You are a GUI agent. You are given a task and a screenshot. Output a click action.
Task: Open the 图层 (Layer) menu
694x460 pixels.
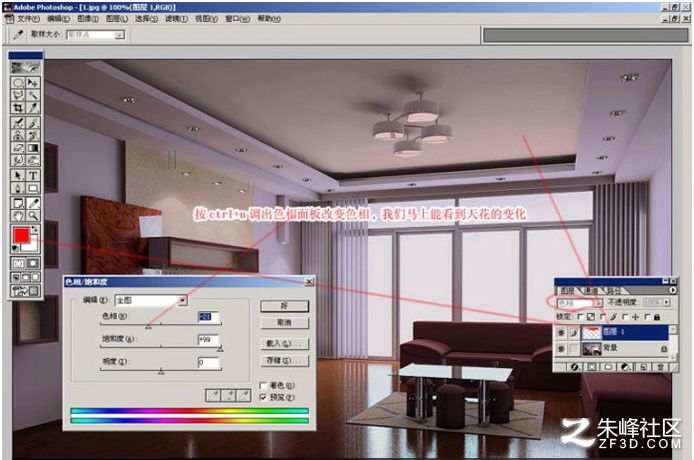[117, 19]
